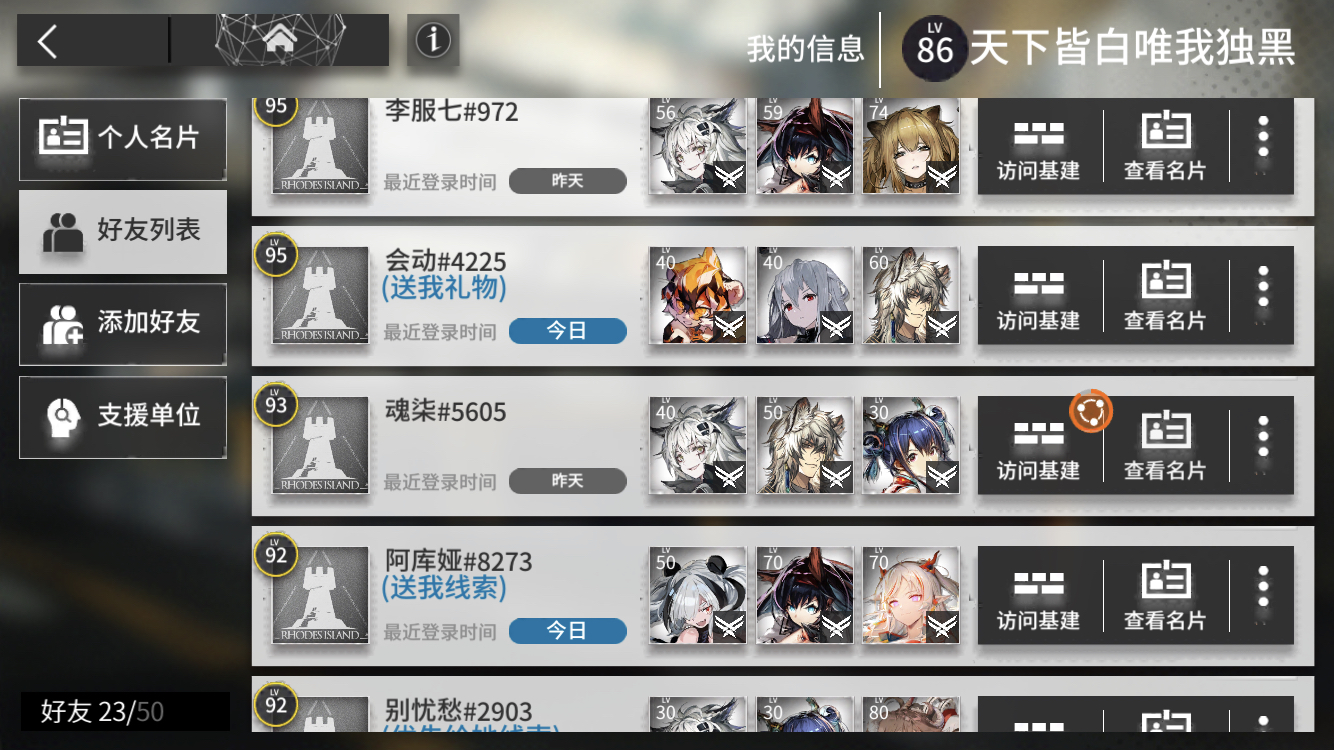
Task: Visit 魂柒#5605 base with orange clue badge
Action: 1039,446
